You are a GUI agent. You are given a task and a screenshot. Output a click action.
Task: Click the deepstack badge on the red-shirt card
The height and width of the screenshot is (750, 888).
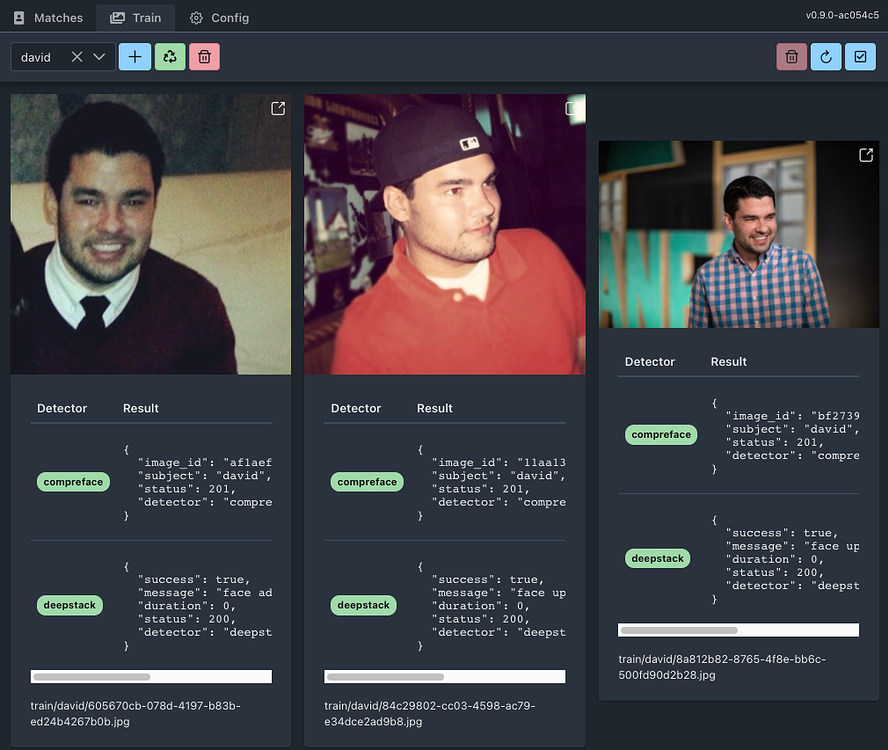pyautogui.click(x=364, y=604)
